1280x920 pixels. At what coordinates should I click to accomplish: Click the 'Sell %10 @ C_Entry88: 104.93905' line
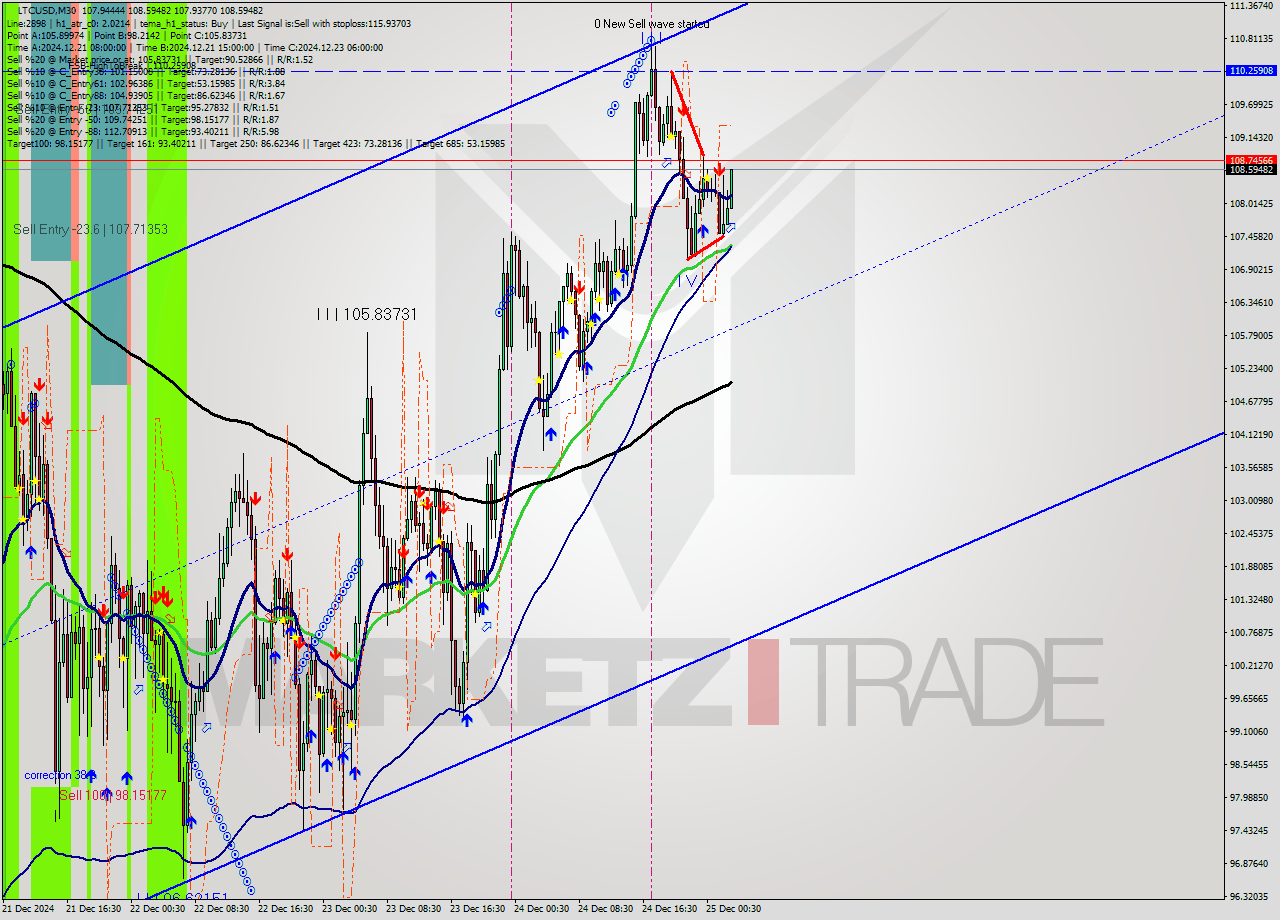point(146,95)
